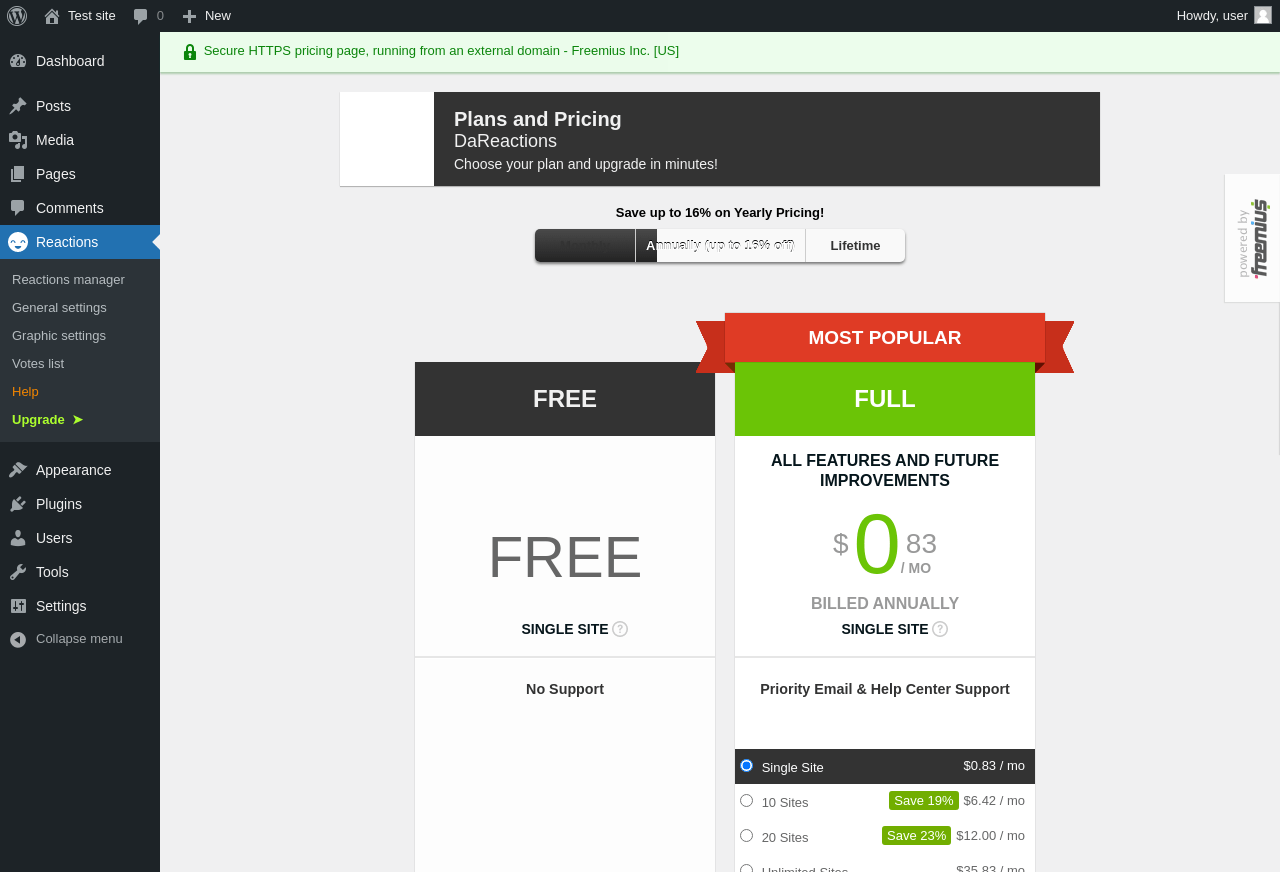The width and height of the screenshot is (1280, 872).
Task: Click the plus icon next to New
Action: click(189, 16)
